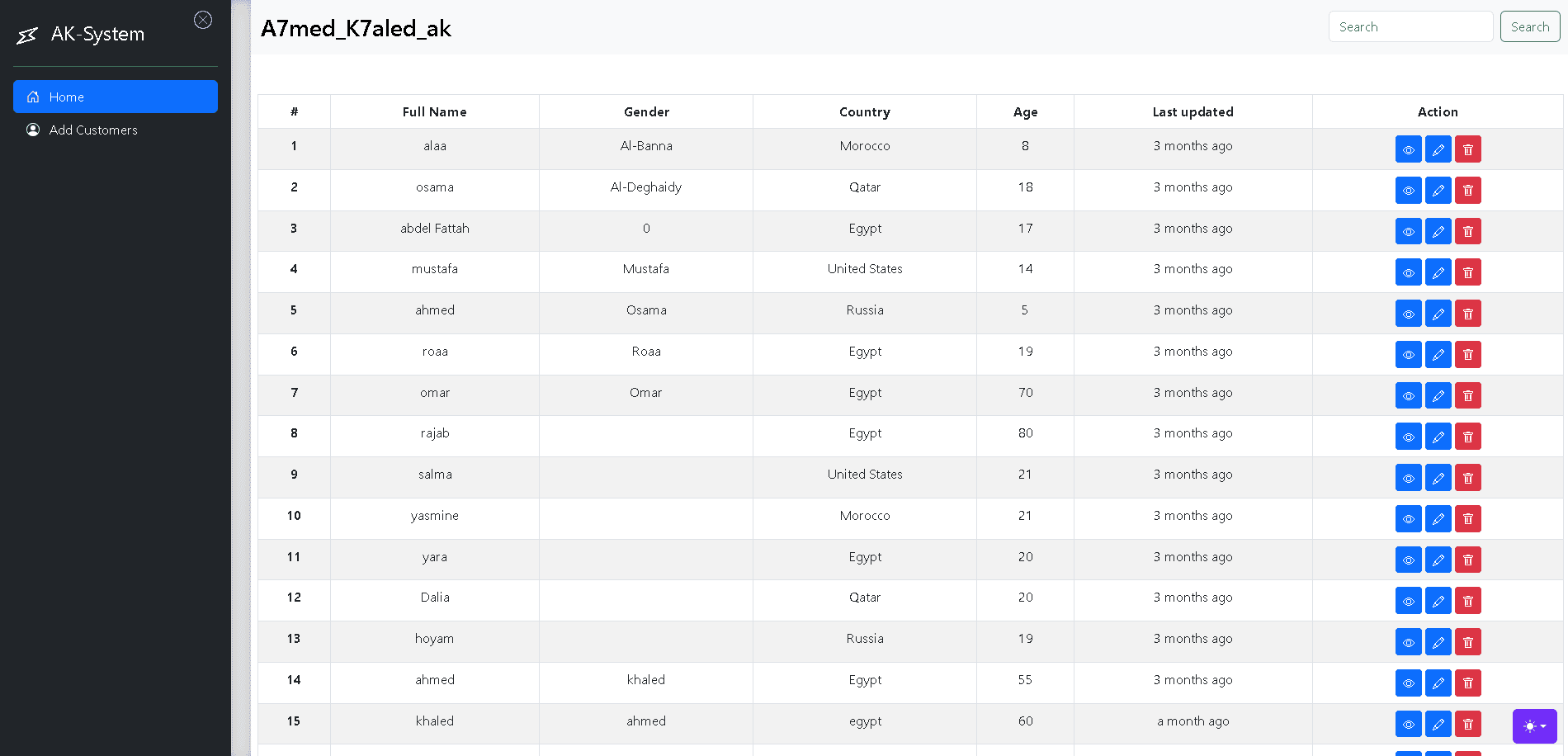Viewport: 1568px width, 756px height.
Task: Edit the mustafa row with pencil icon
Action: [x=1438, y=272]
